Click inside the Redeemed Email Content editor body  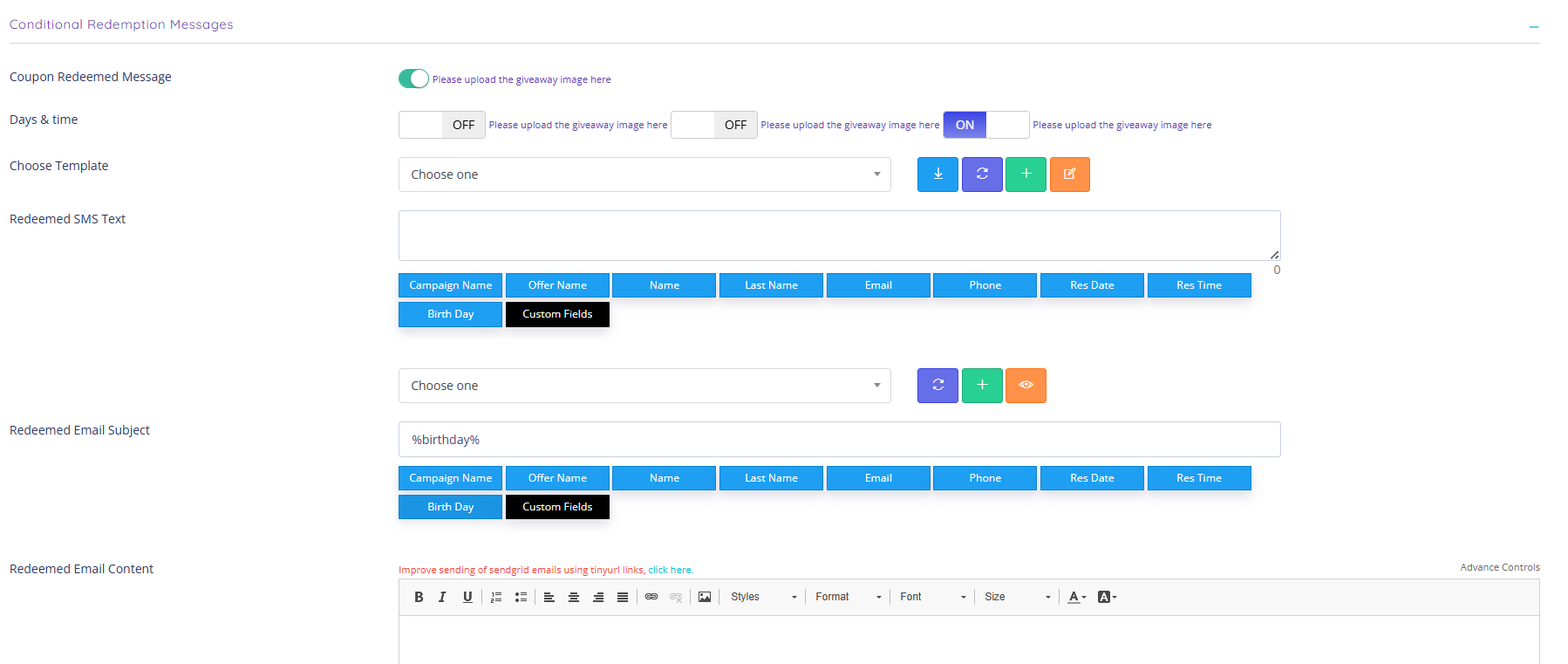969,640
